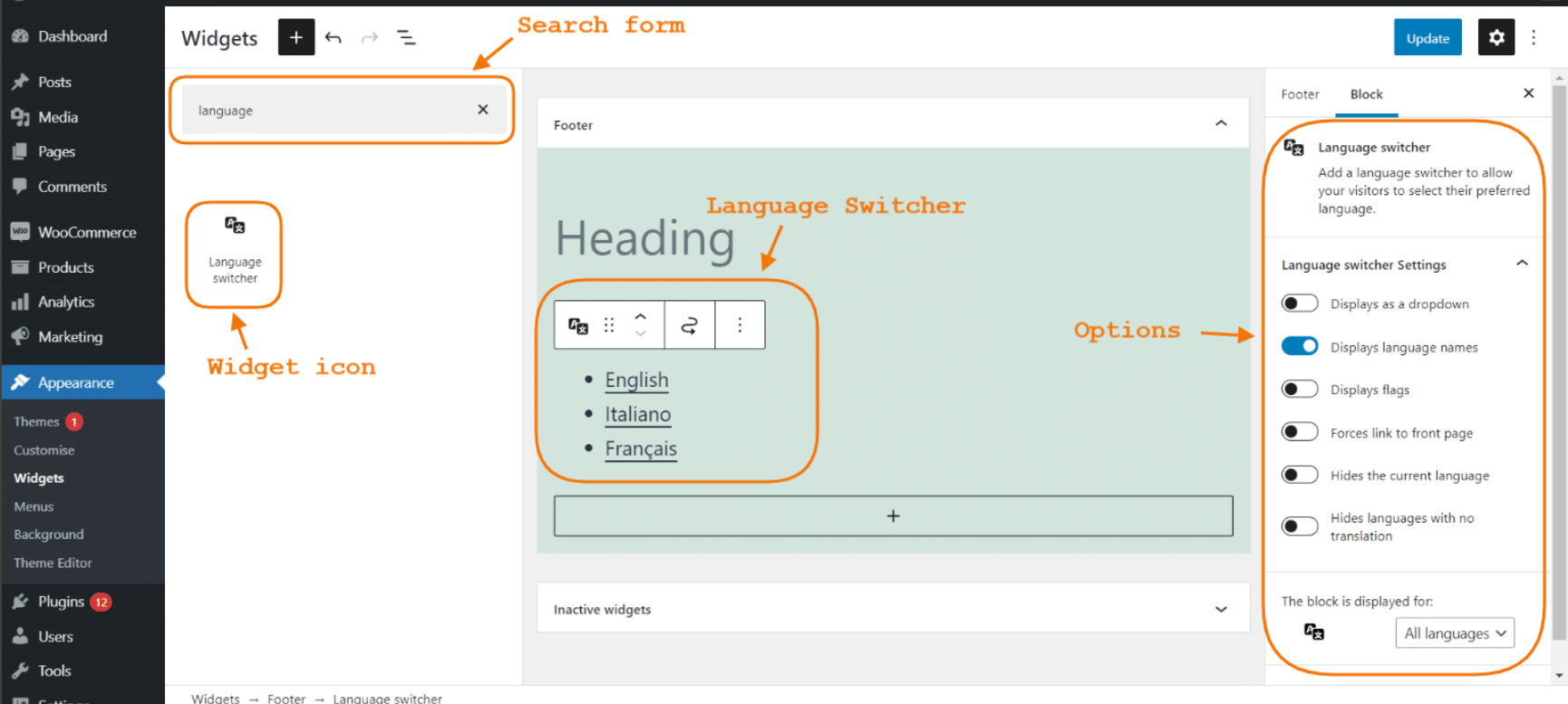
Task: Close the block settings sidebar
Action: pyautogui.click(x=1528, y=93)
